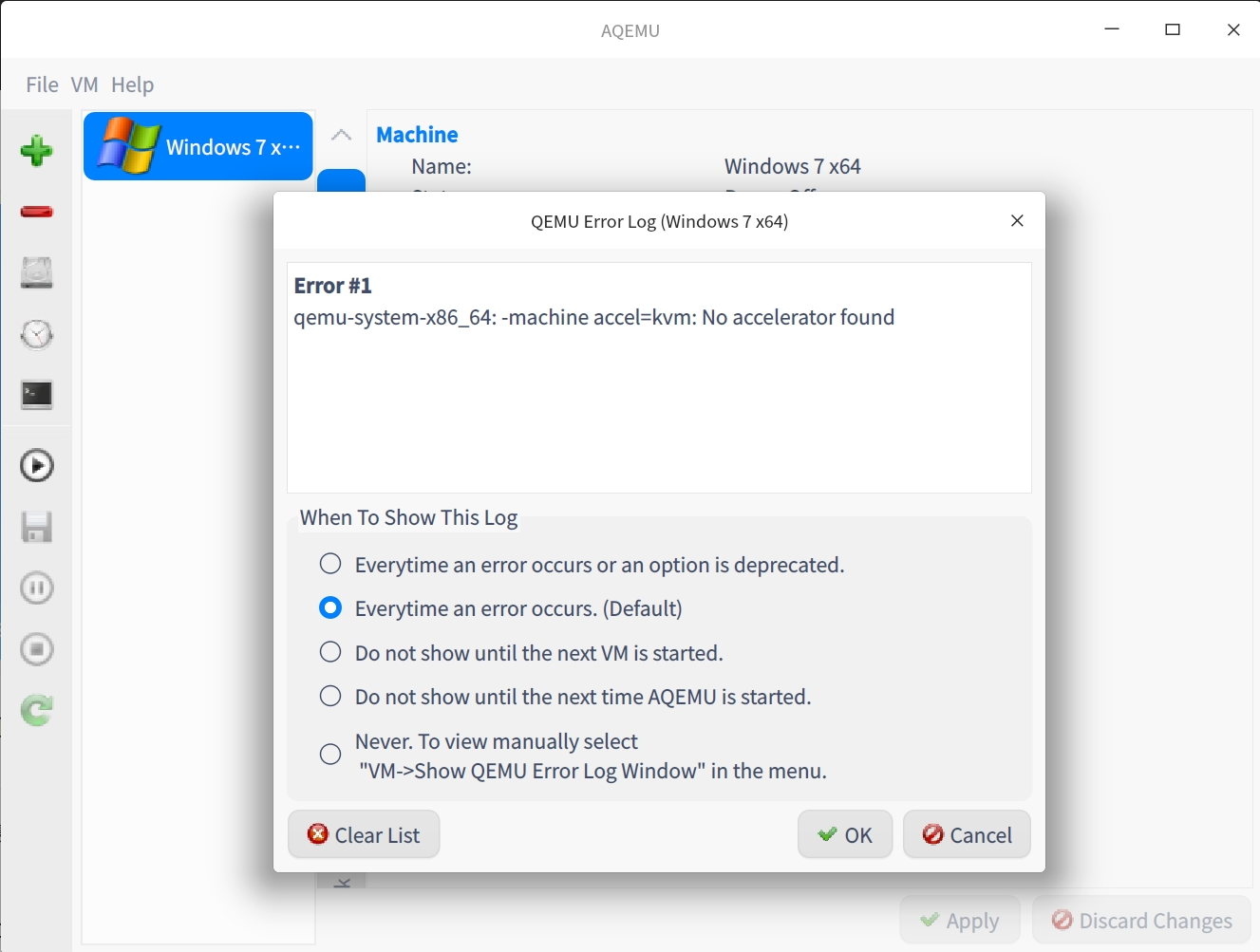Open the hard disk manager icon

(36, 273)
